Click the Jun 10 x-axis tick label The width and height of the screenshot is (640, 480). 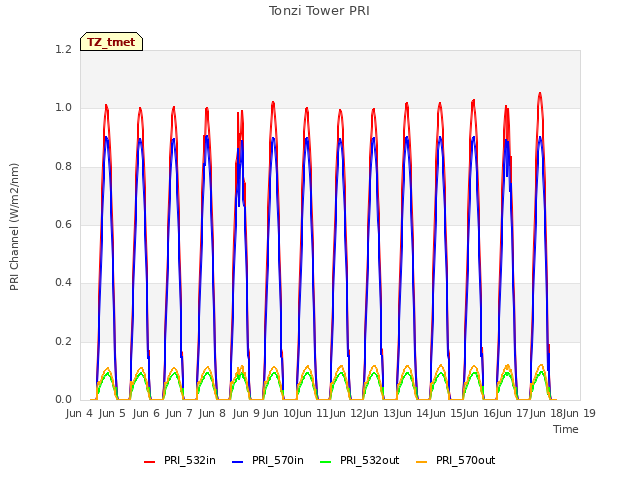279,413
